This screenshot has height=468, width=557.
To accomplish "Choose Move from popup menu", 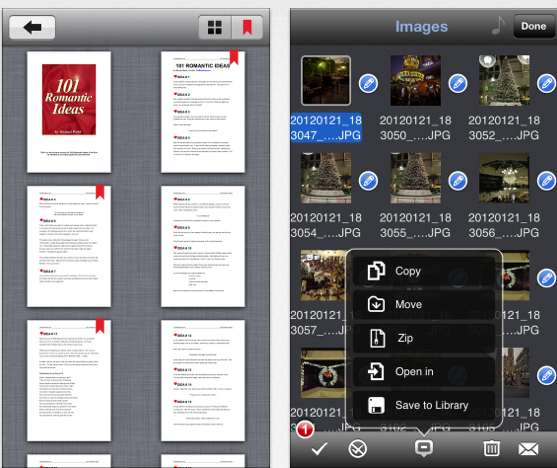I will 424,305.
